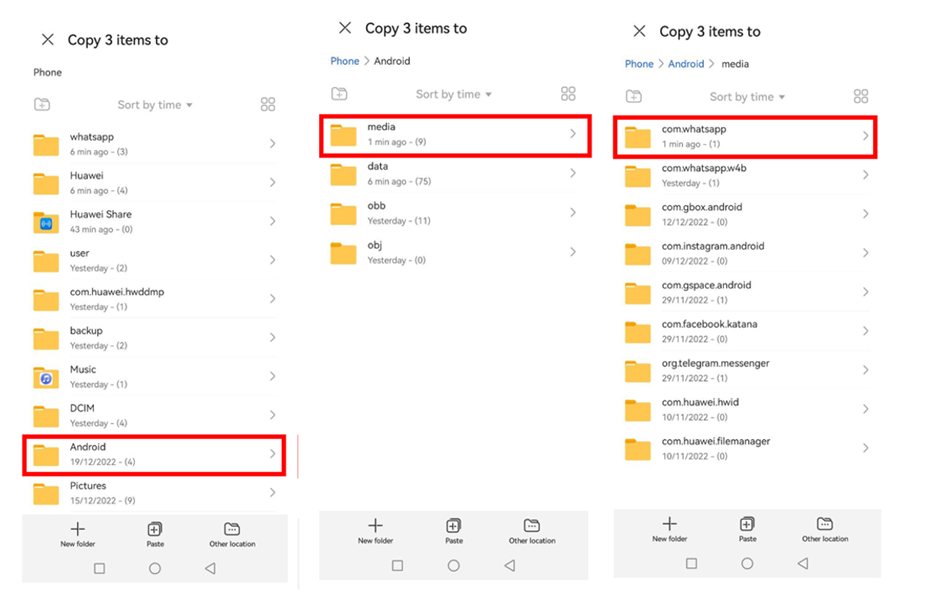Click Phone breadcrumb in right panel
This screenshot has width=940, height=605.
tap(639, 64)
